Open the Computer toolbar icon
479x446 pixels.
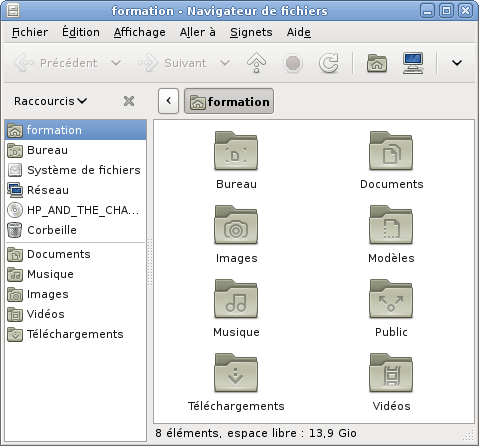coord(413,63)
